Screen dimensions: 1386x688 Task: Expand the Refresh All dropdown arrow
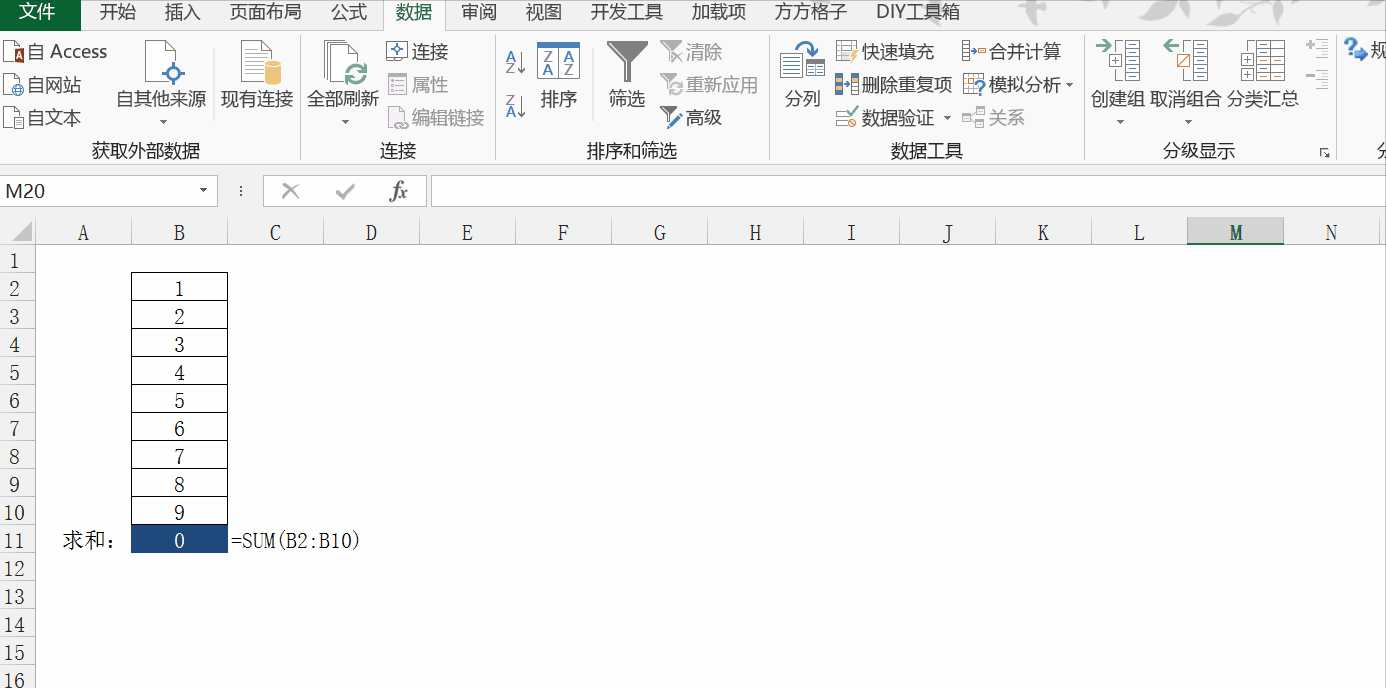pyautogui.click(x=344, y=121)
